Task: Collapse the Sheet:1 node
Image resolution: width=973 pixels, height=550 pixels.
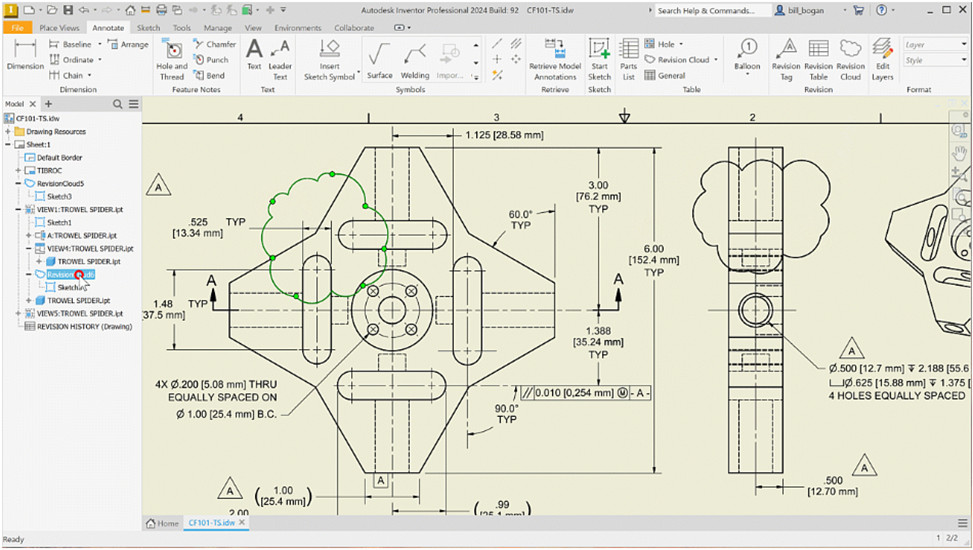Action: tap(8, 145)
